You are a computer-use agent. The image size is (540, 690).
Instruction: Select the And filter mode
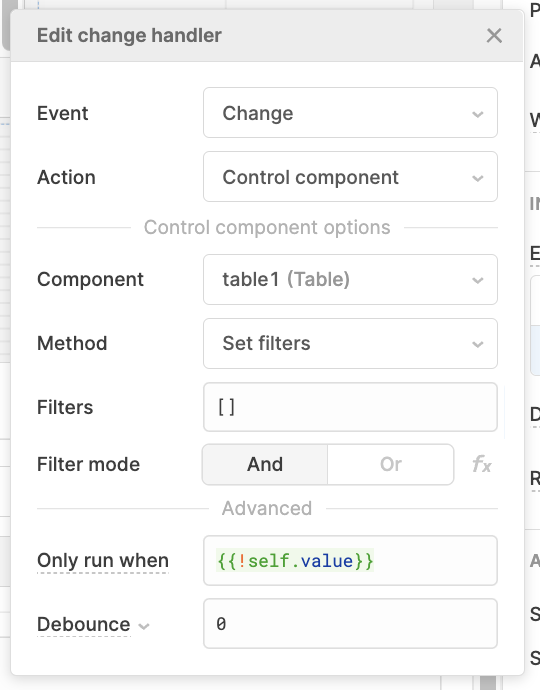[265, 464]
